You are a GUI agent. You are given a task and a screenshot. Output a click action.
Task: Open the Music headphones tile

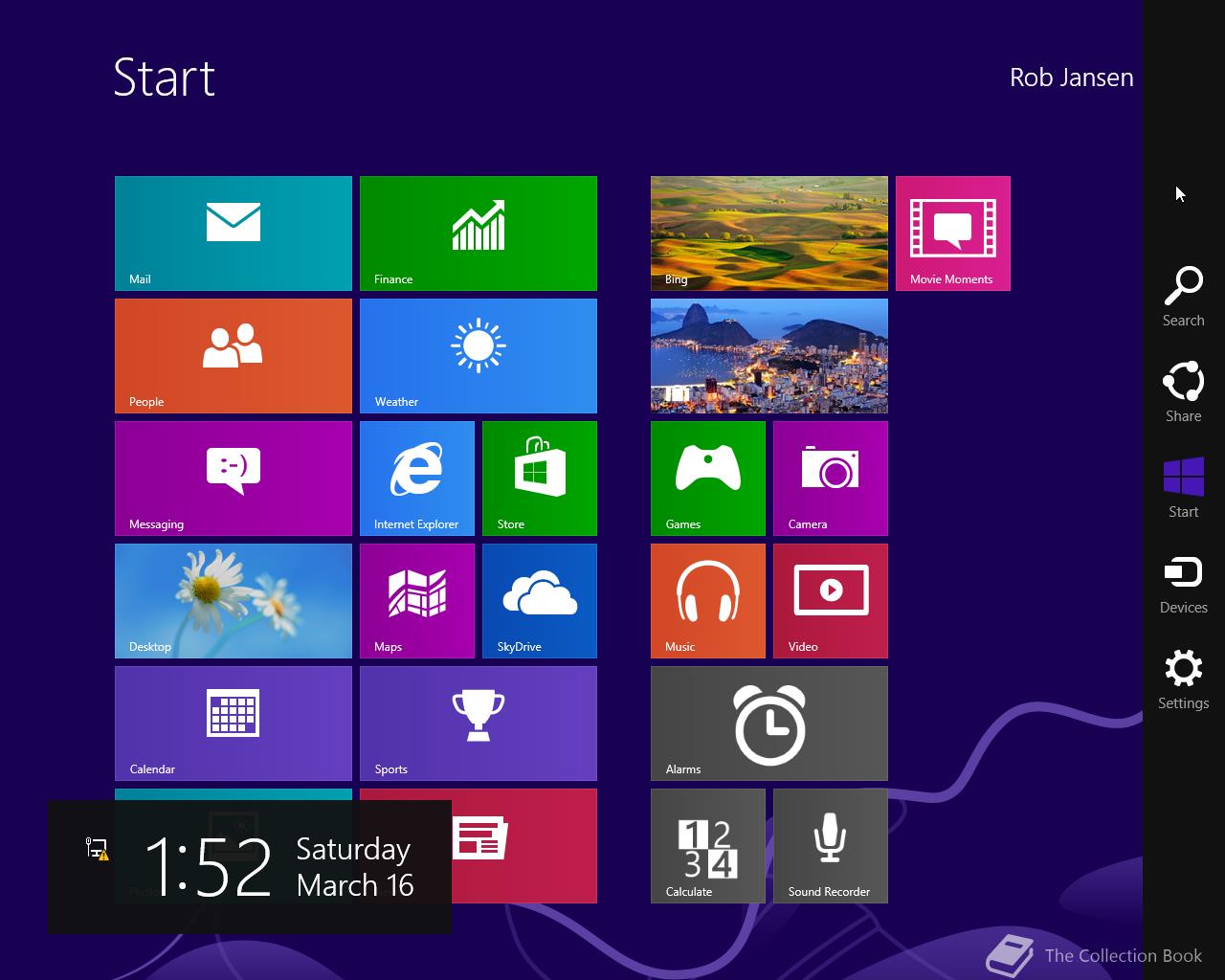point(708,601)
